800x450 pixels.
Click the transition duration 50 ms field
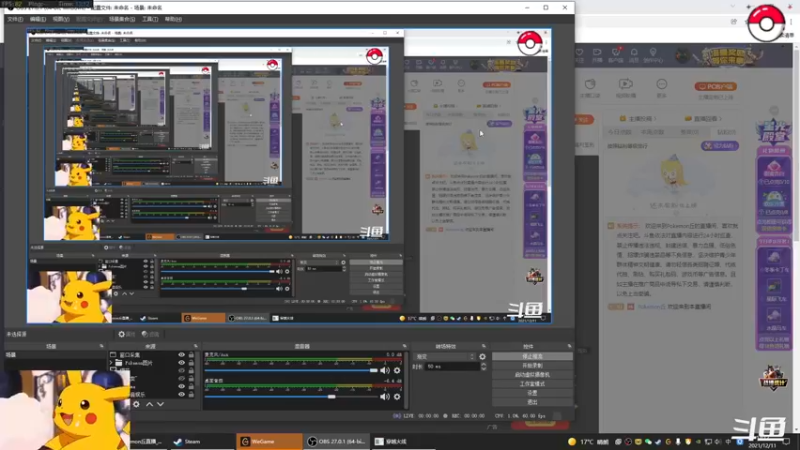[x=452, y=366]
